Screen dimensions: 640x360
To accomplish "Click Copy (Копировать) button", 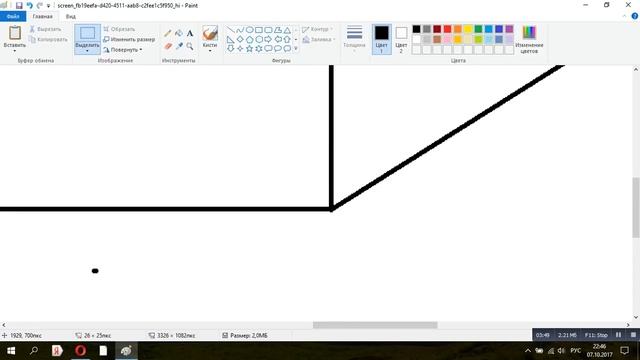I will click(x=48, y=40).
